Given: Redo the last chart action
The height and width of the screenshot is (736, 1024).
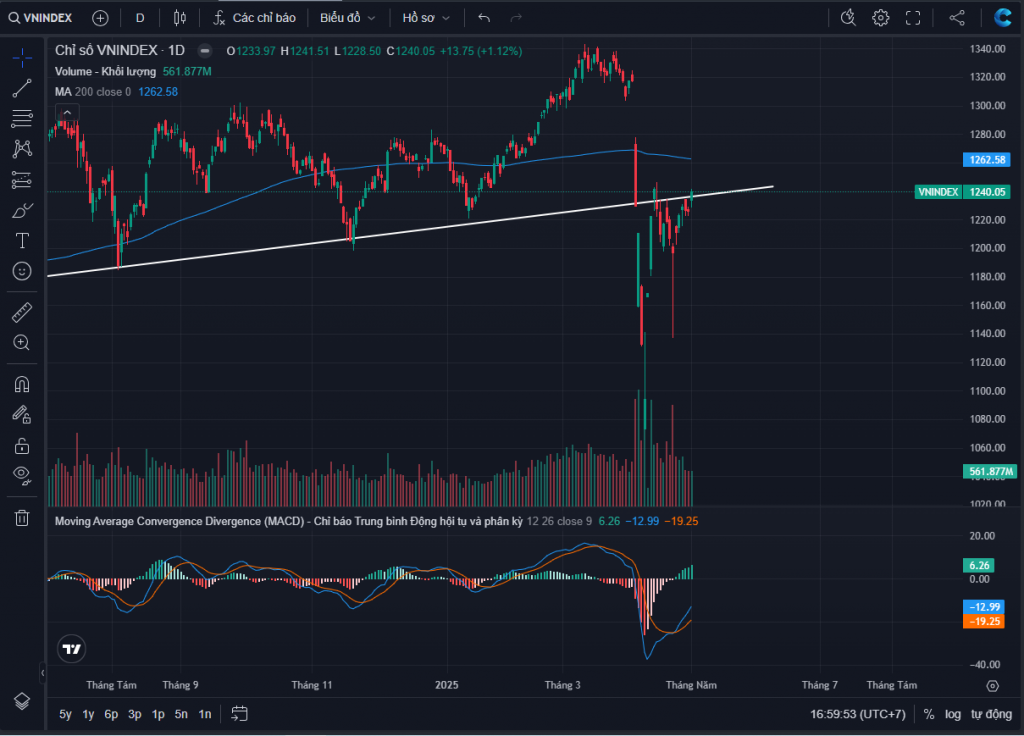Looking at the screenshot, I should (516, 18).
